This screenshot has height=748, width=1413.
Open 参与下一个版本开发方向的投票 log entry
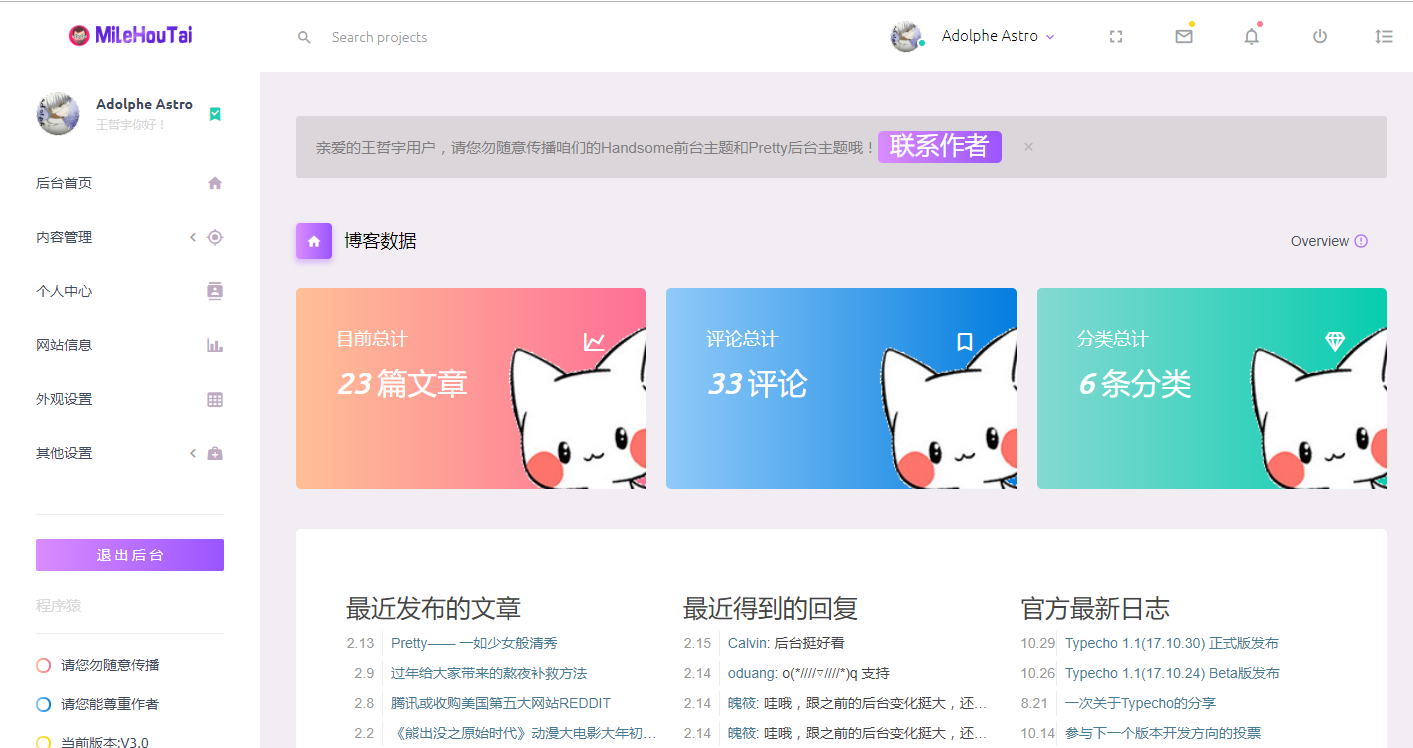pyautogui.click(x=1163, y=733)
